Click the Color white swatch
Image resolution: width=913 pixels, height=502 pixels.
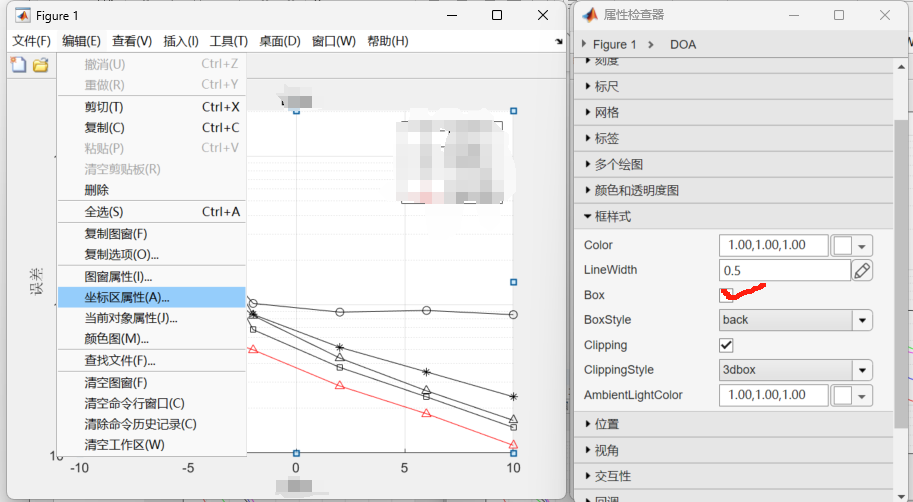pyautogui.click(x=843, y=246)
